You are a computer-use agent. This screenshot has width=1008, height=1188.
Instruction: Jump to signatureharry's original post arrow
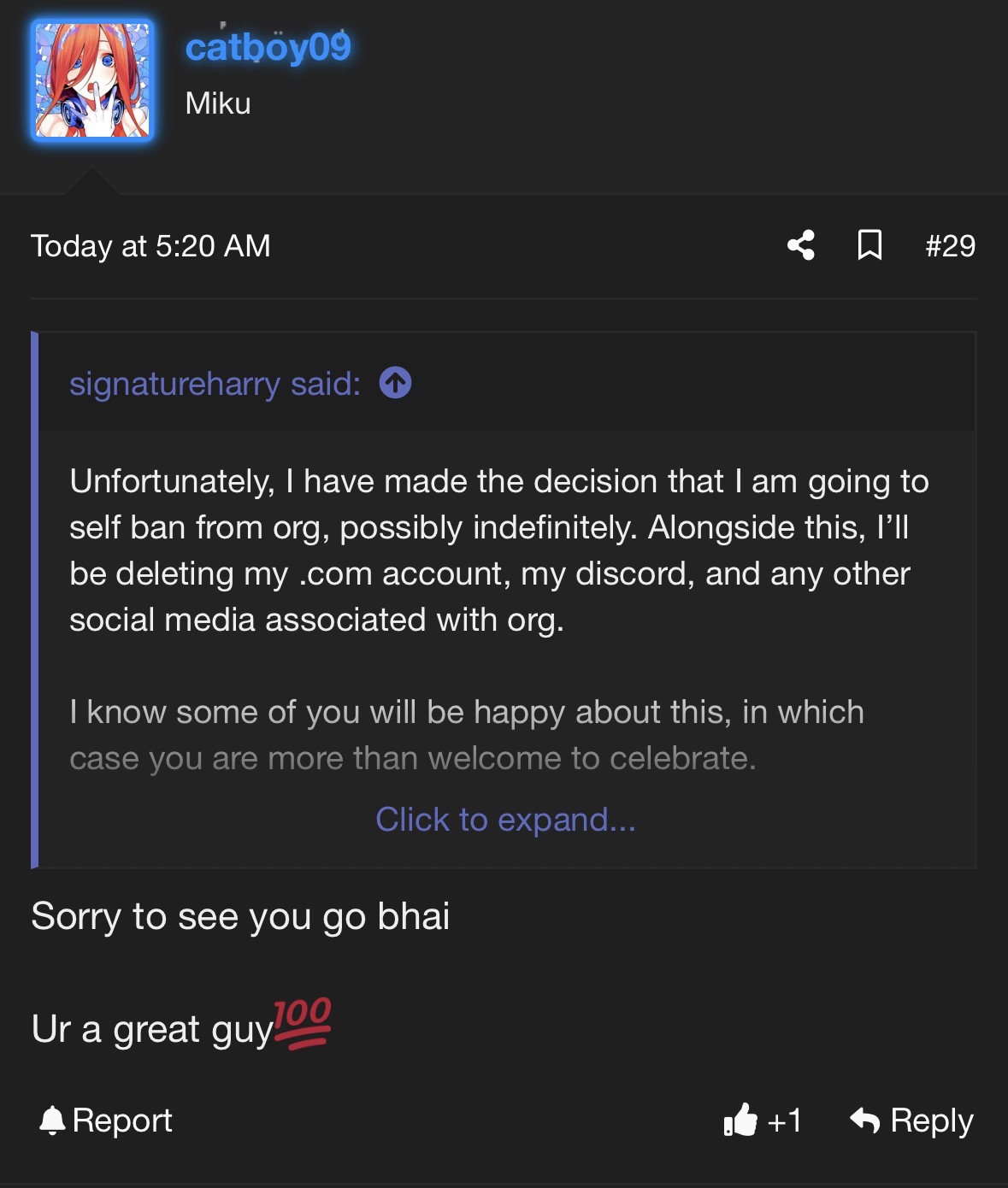[396, 383]
